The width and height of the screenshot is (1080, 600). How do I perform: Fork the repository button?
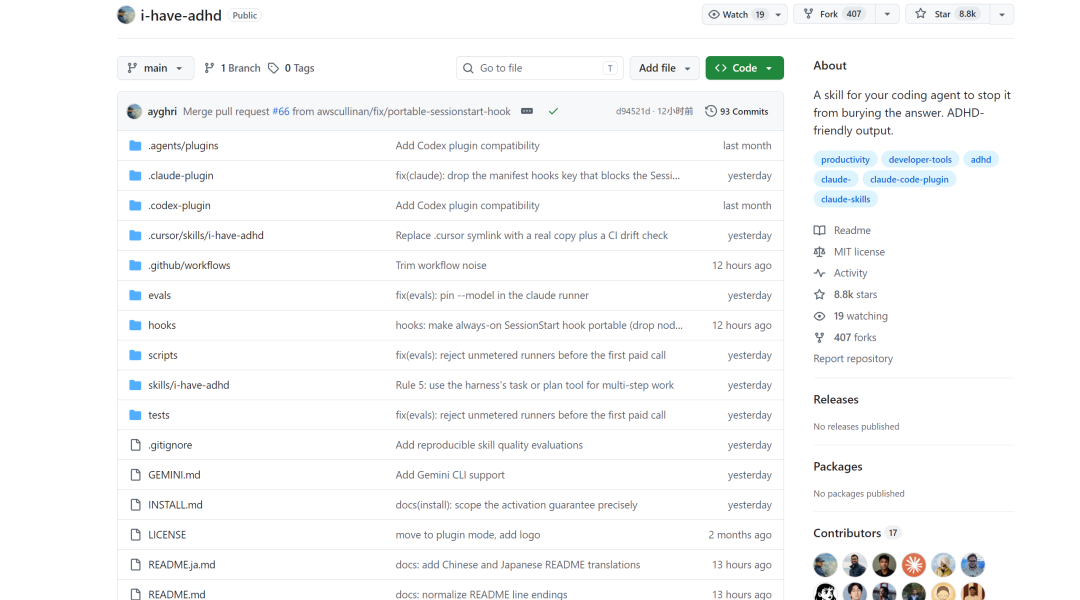coord(835,14)
